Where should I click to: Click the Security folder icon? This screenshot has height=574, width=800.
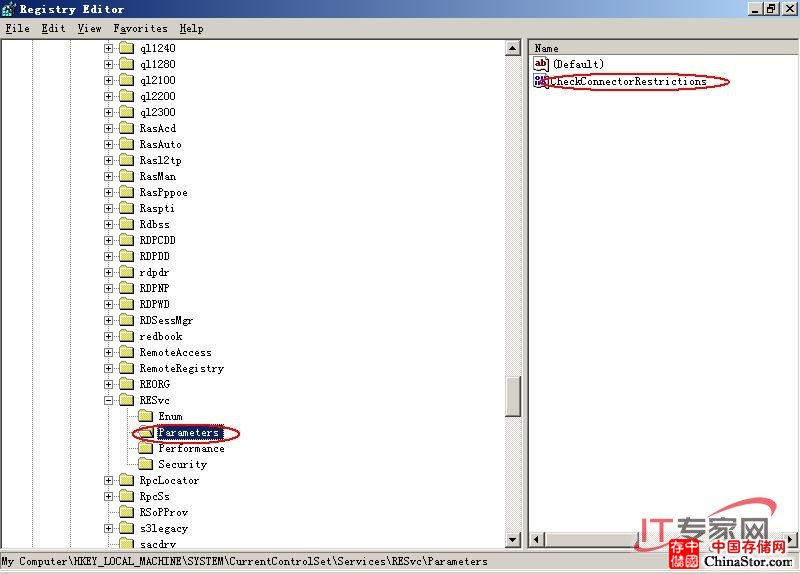pos(144,464)
